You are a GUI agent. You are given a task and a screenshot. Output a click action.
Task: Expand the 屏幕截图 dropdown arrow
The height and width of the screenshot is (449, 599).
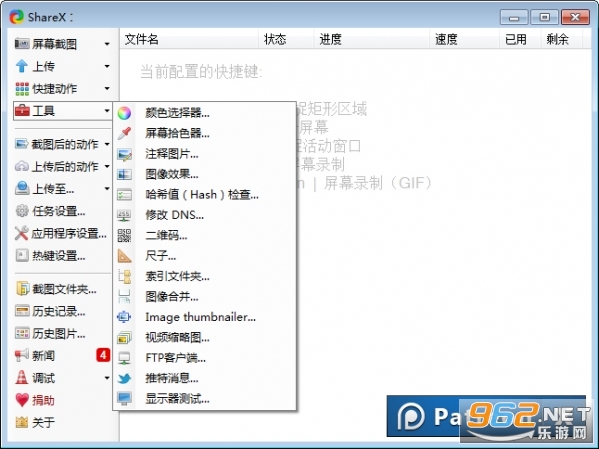[x=107, y=44]
